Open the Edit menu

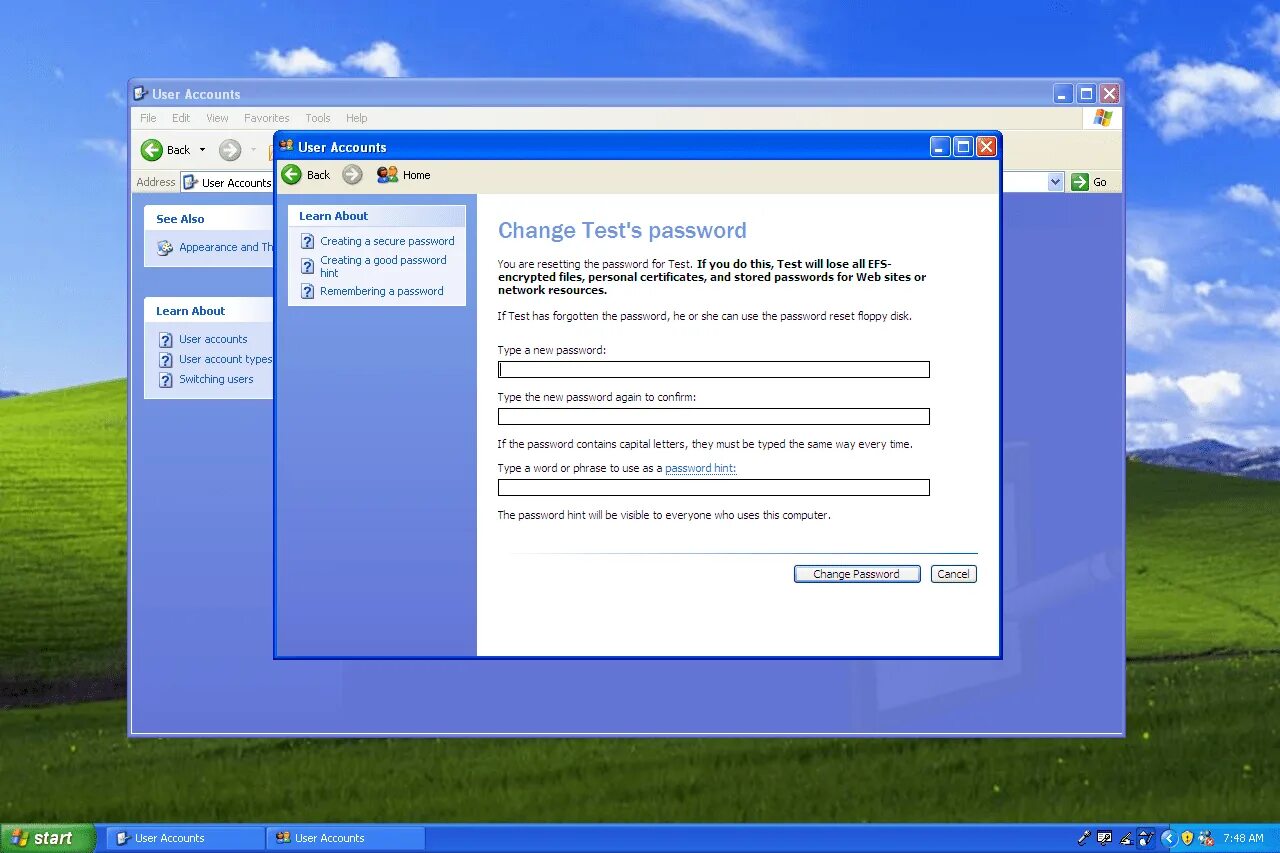point(181,118)
